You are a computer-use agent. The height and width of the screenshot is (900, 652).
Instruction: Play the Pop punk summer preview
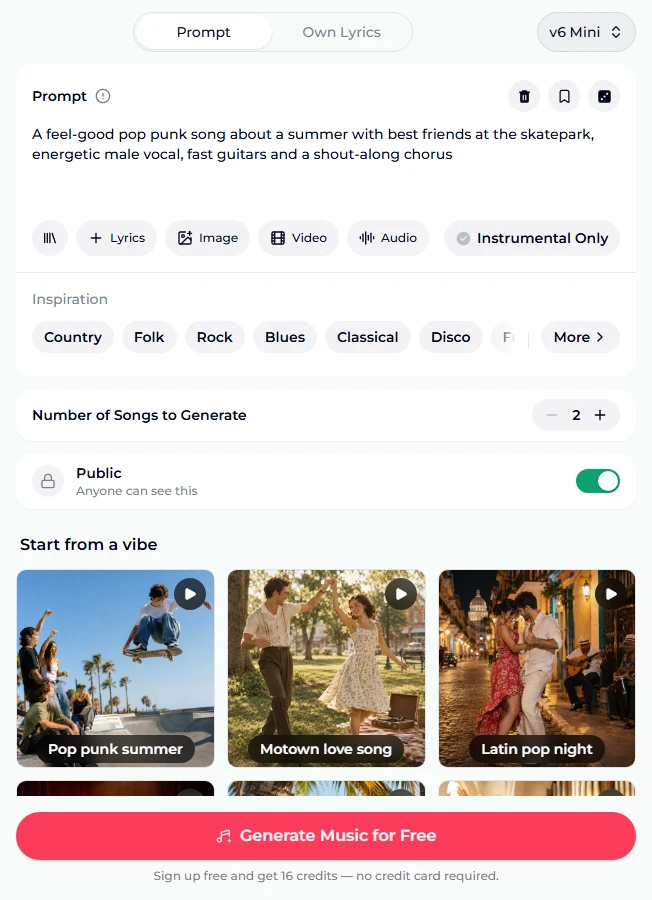pos(190,594)
